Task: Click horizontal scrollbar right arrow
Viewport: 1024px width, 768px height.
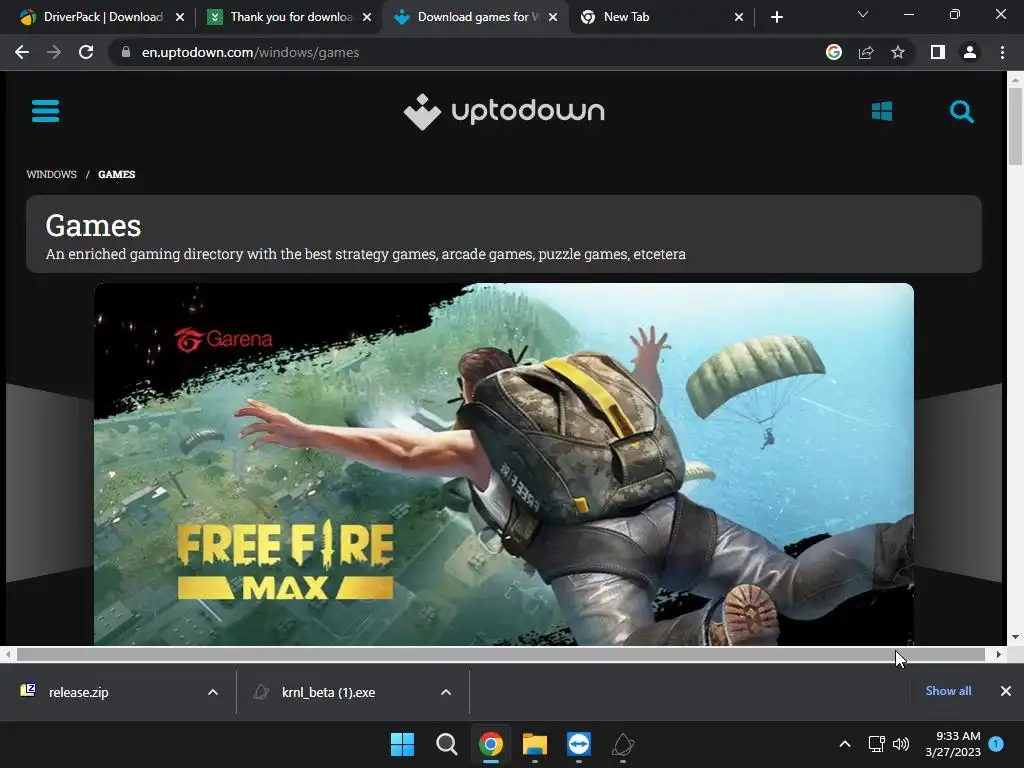Action: tap(999, 654)
